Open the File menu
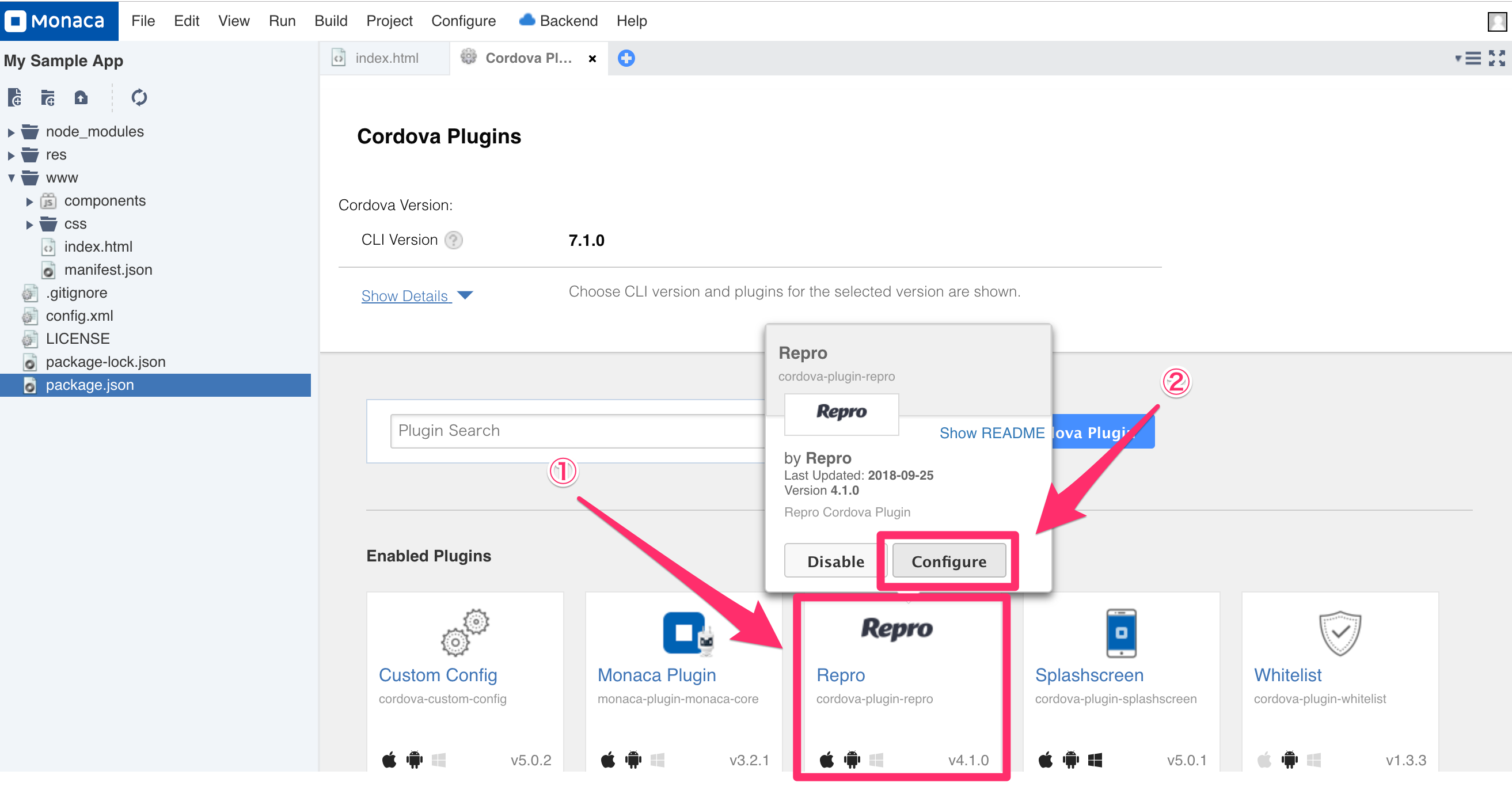The height and width of the screenshot is (805, 1512). point(143,21)
